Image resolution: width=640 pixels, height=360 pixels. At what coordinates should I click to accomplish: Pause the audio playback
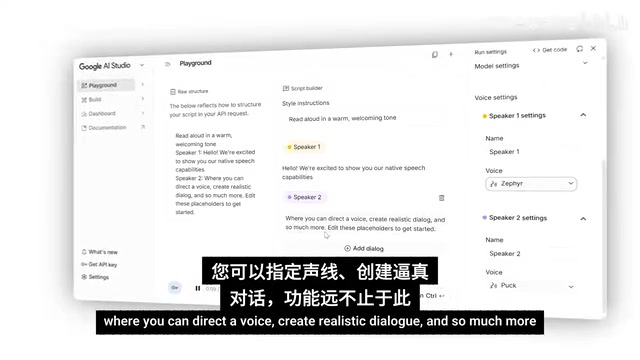(x=198, y=289)
